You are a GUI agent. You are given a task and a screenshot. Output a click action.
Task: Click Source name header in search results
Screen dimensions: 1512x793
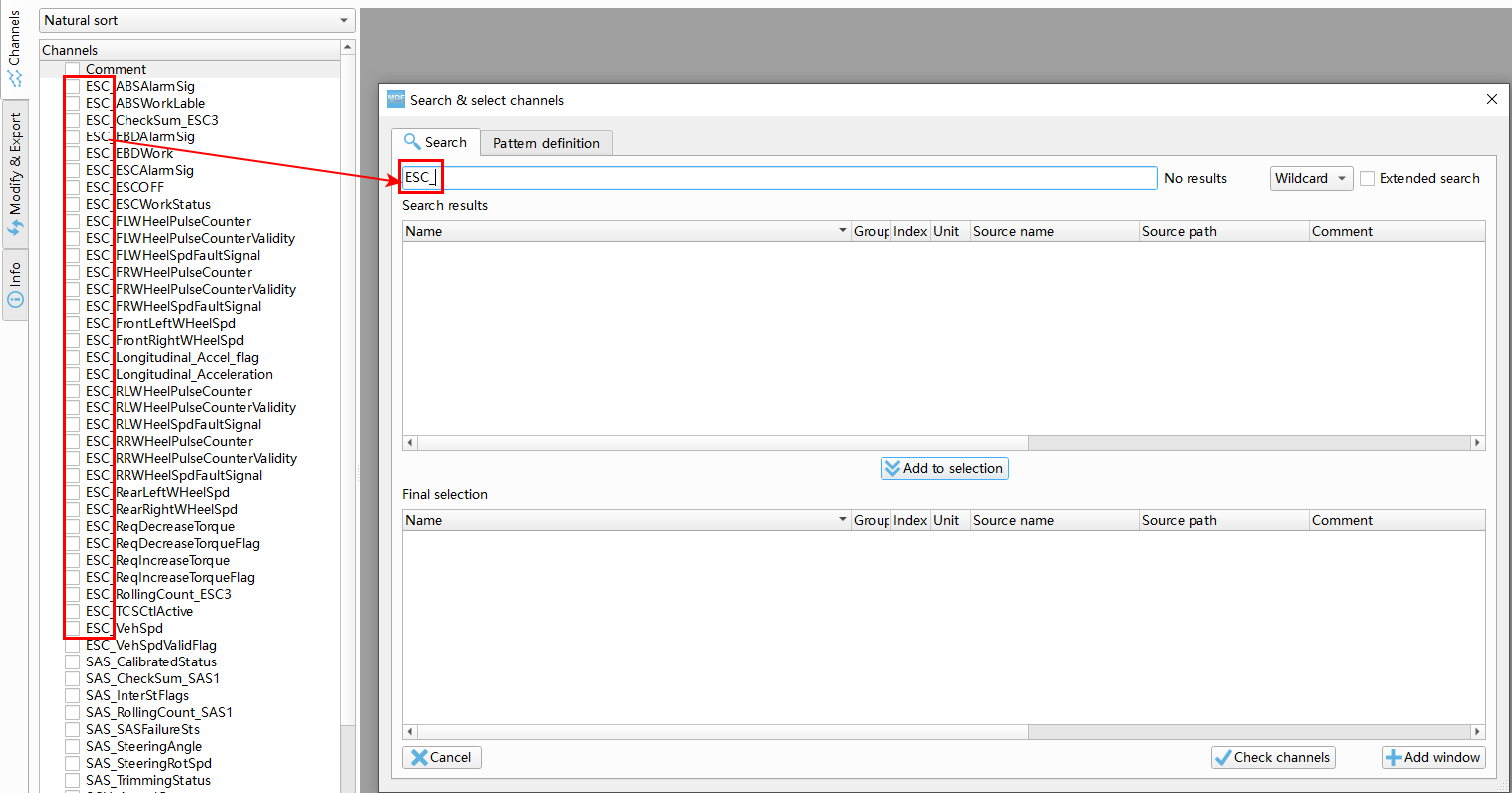[x=1055, y=231]
